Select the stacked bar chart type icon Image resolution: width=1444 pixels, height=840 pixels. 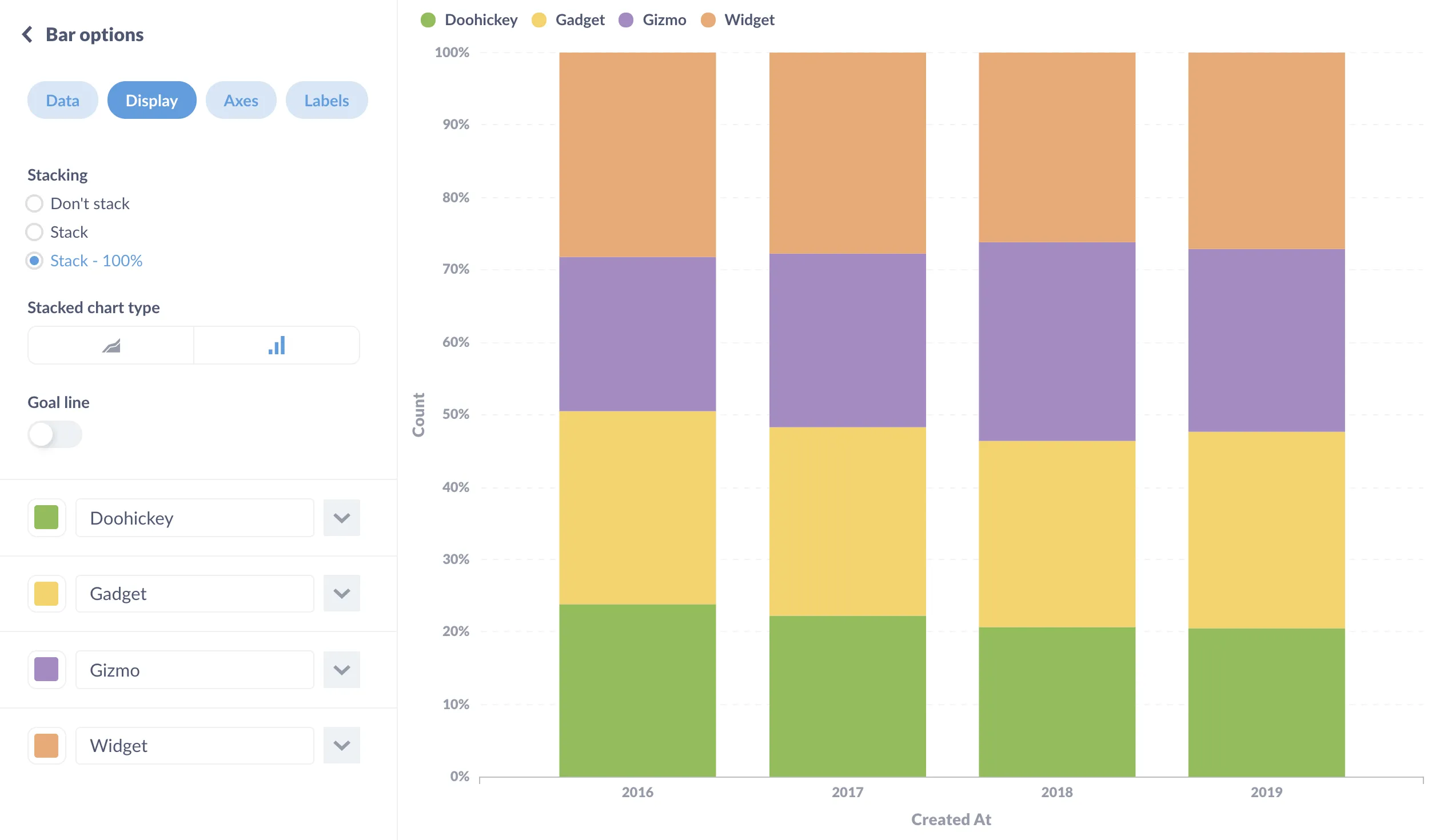click(277, 345)
